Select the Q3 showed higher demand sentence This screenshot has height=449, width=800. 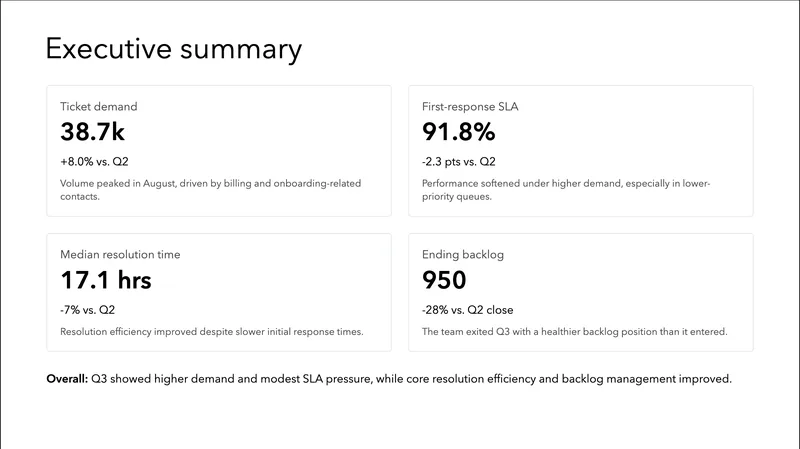(x=412, y=380)
